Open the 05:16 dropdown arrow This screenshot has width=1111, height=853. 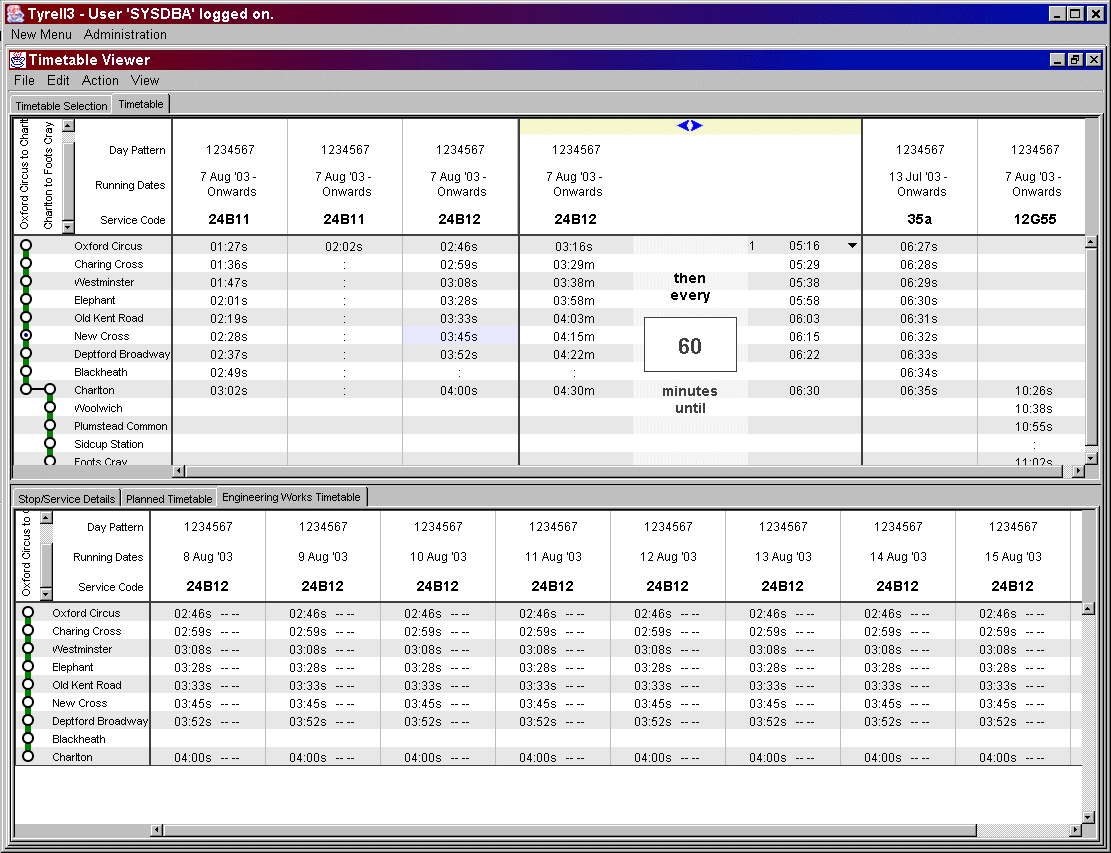pos(852,246)
